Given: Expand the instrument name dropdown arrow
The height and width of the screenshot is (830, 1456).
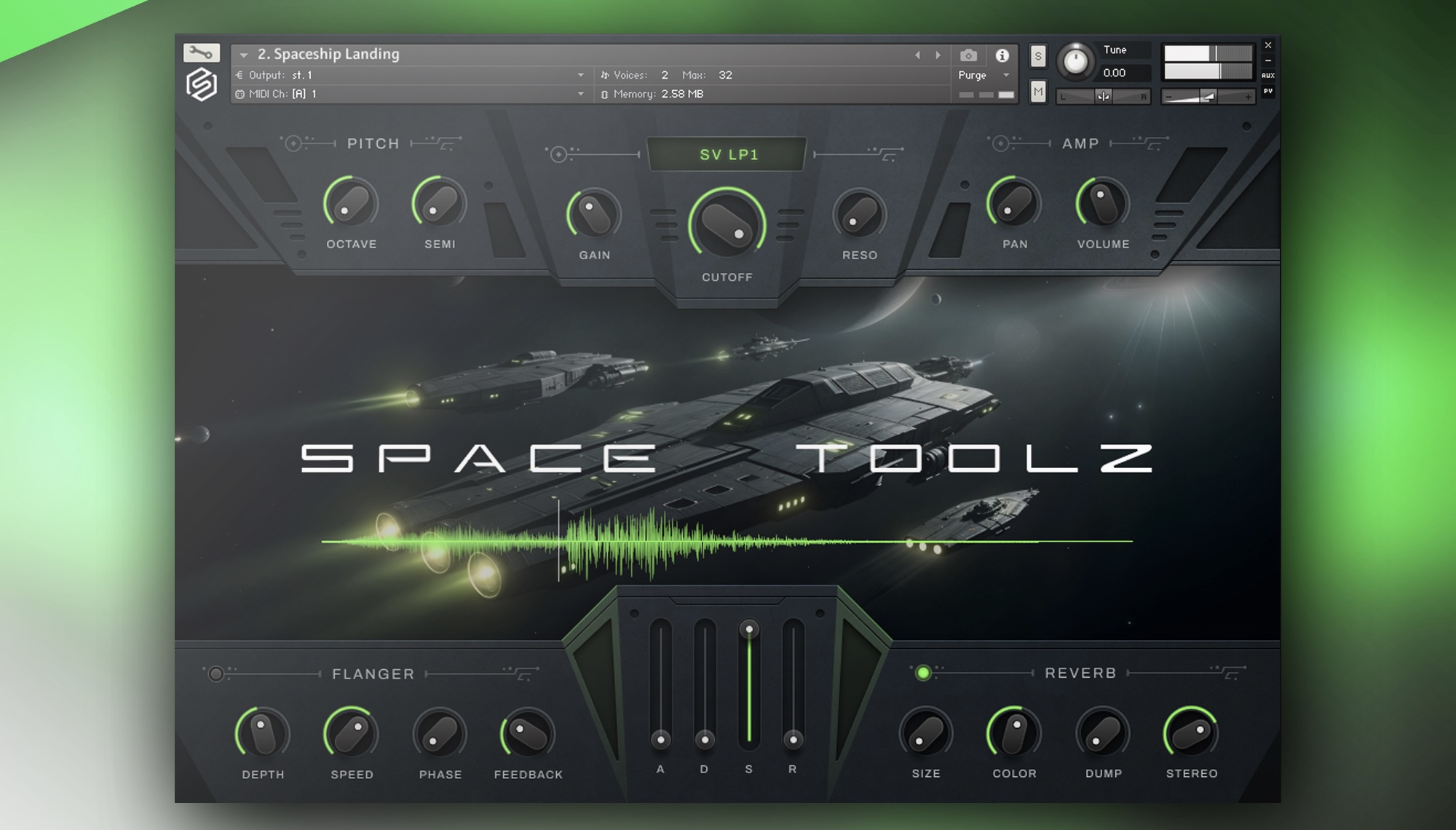Looking at the screenshot, I should coord(244,55).
